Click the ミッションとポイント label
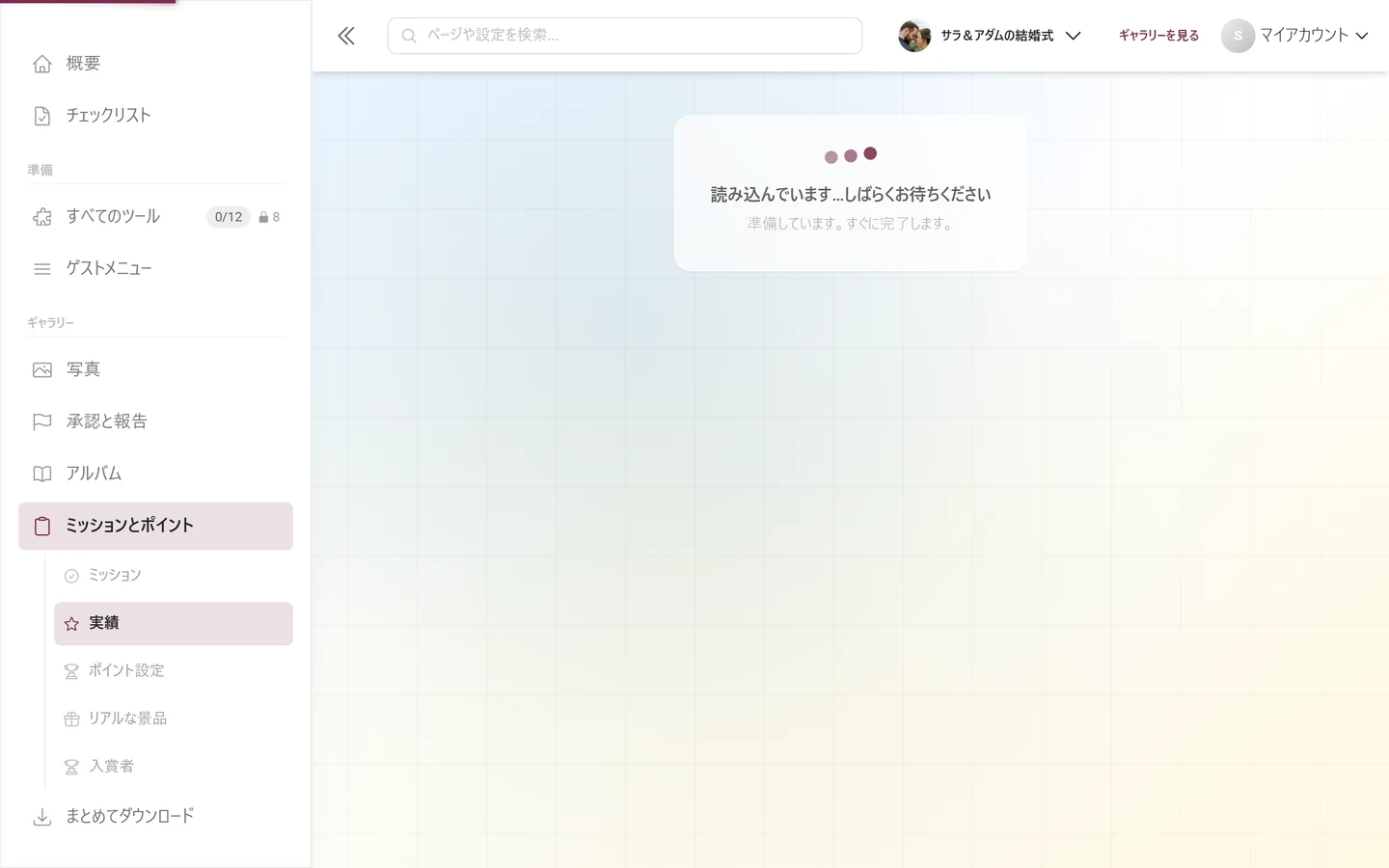This screenshot has height=868, width=1389. pyautogui.click(x=129, y=526)
